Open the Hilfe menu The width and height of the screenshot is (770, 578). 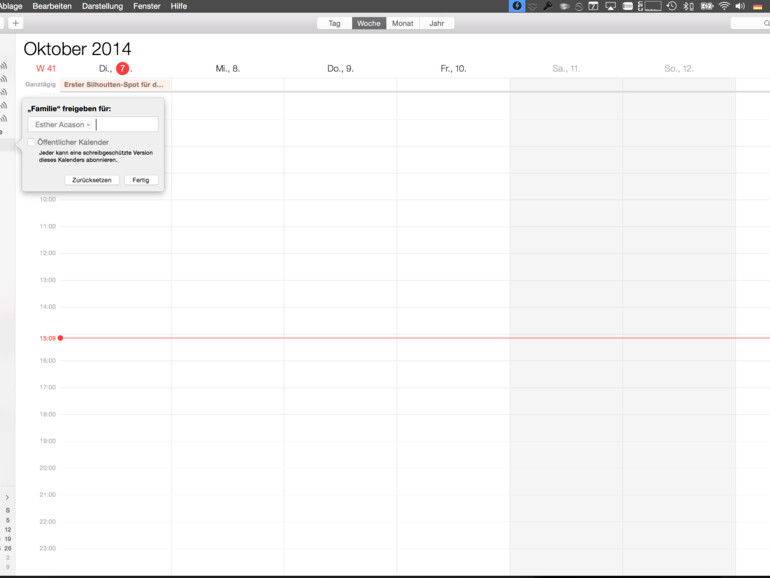[179, 6]
